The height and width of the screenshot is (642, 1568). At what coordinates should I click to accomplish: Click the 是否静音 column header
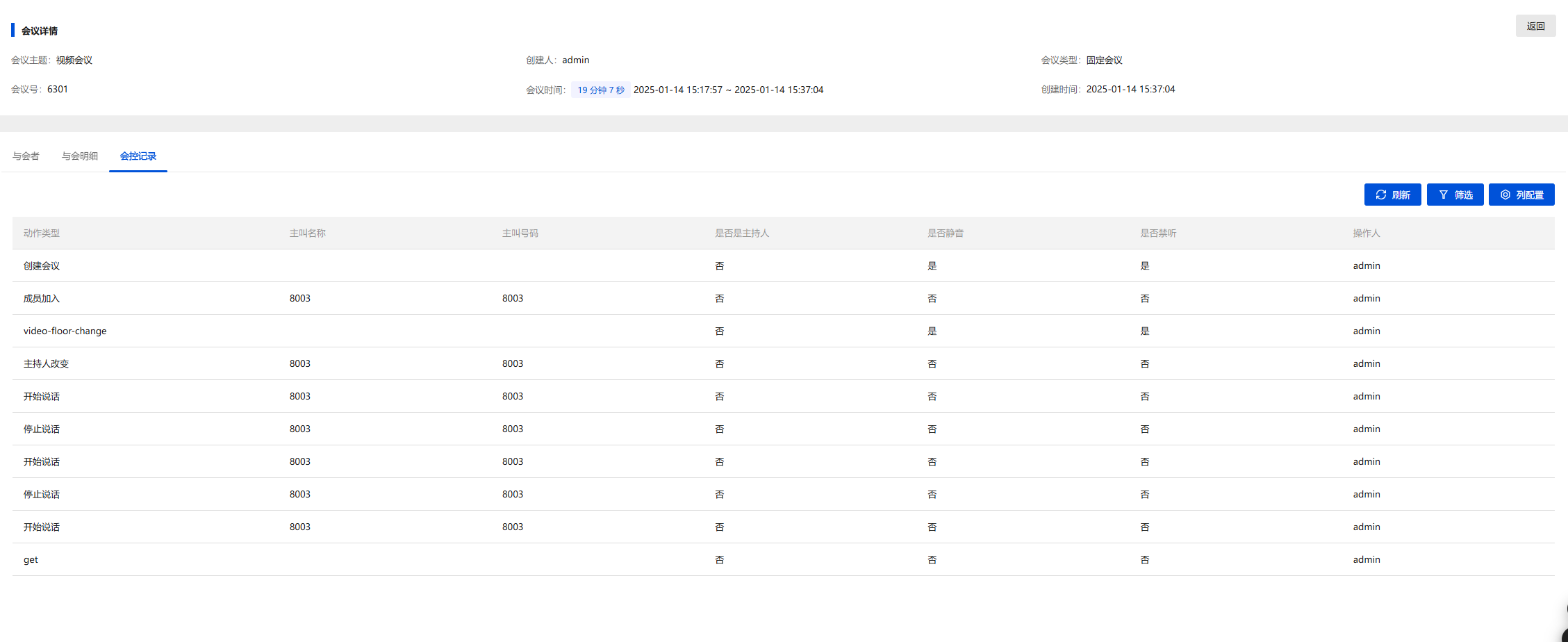[x=946, y=233]
